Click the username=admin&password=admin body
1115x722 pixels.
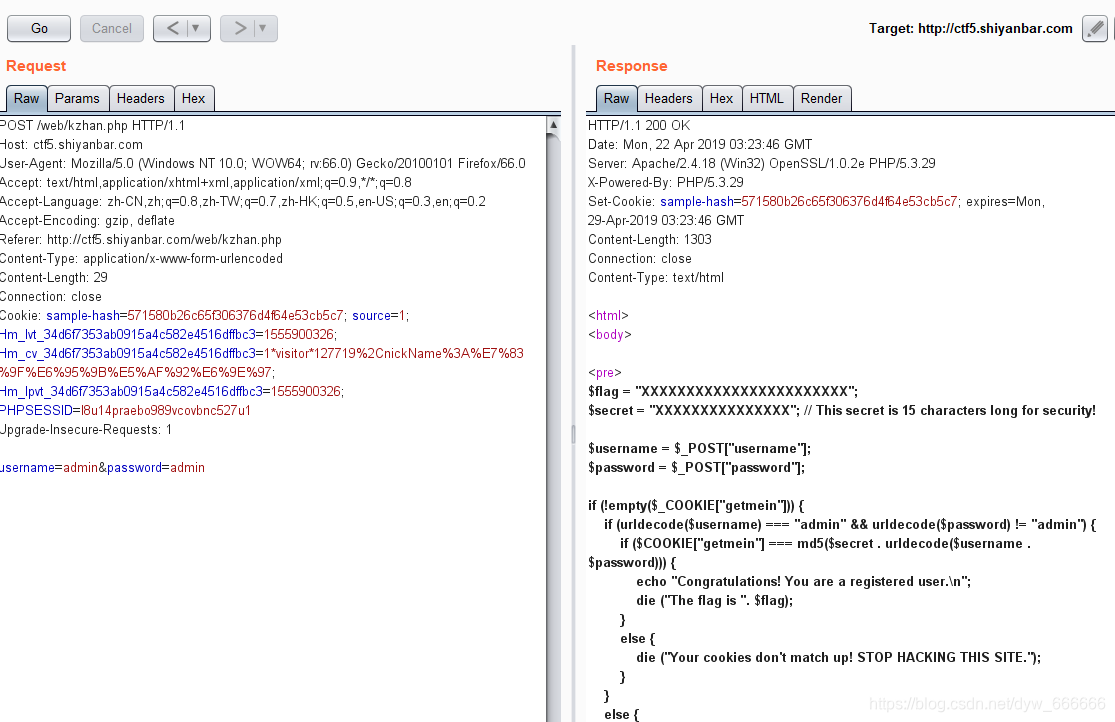[102, 467]
